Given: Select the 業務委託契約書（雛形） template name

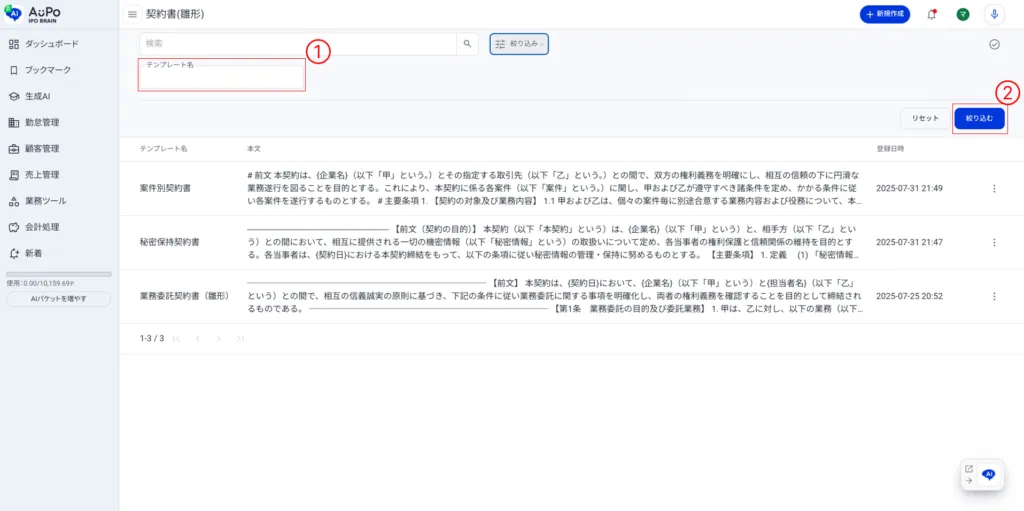Looking at the screenshot, I should coord(185,296).
